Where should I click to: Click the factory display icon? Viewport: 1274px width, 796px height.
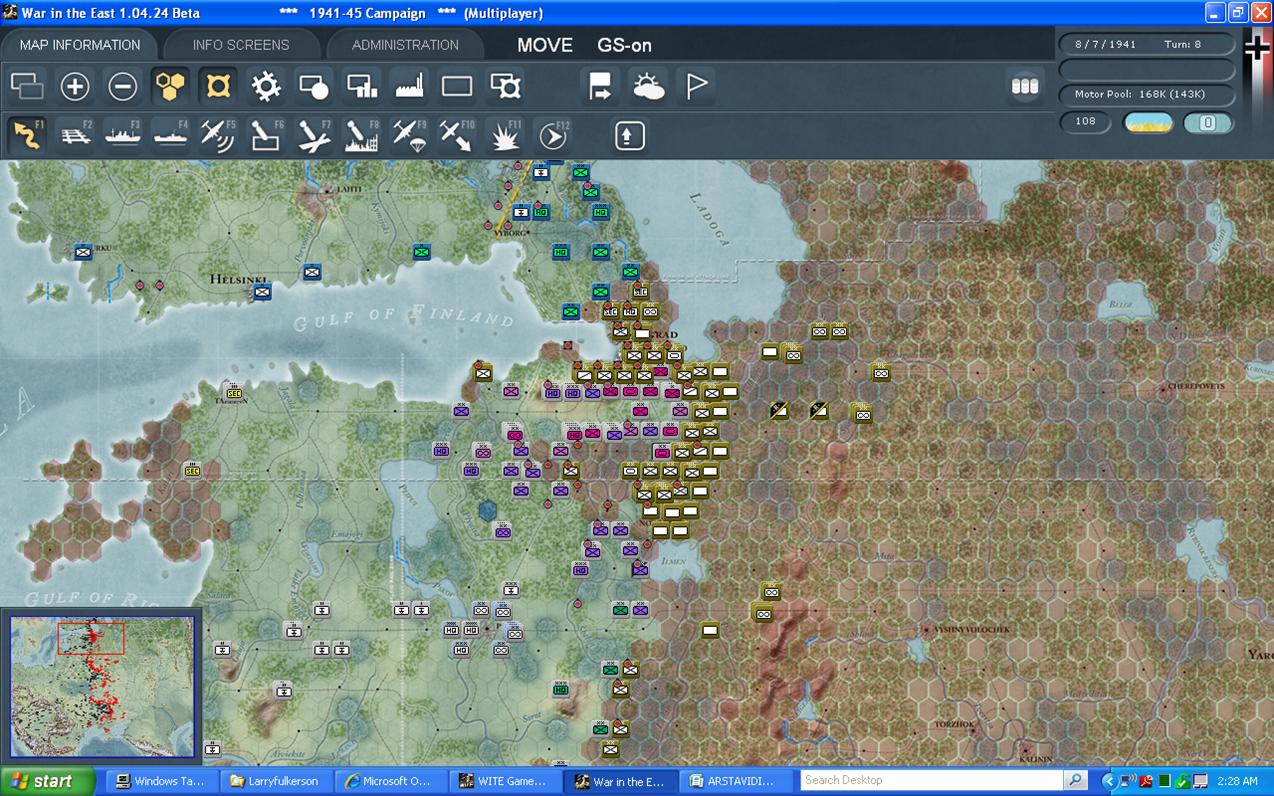[x=410, y=87]
